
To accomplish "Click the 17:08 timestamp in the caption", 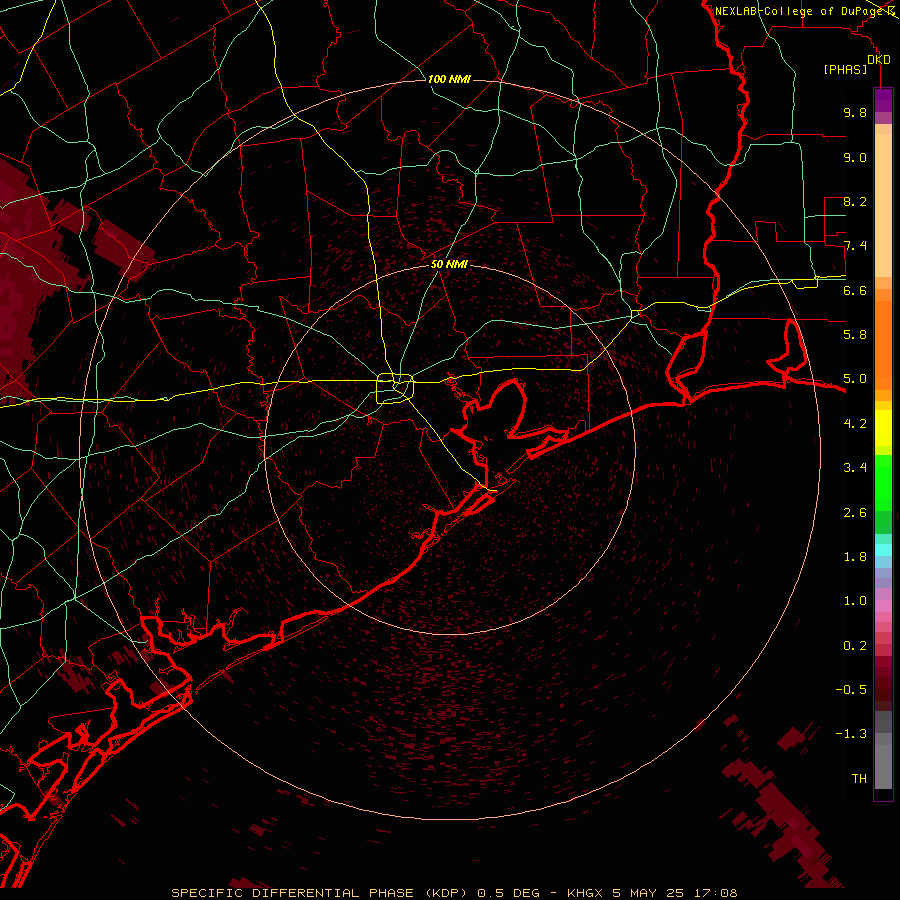I will [717, 893].
